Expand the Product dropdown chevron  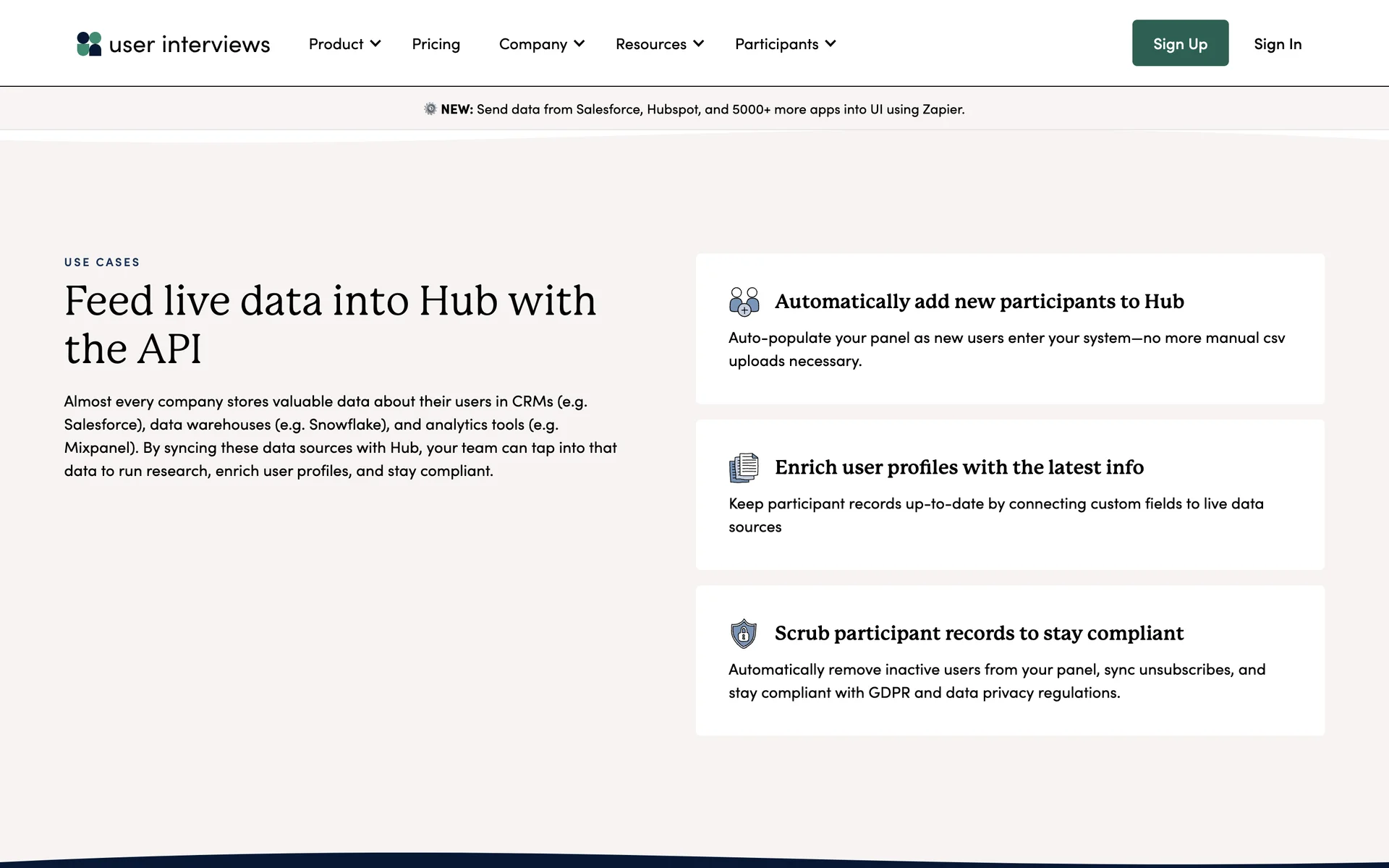pos(375,43)
